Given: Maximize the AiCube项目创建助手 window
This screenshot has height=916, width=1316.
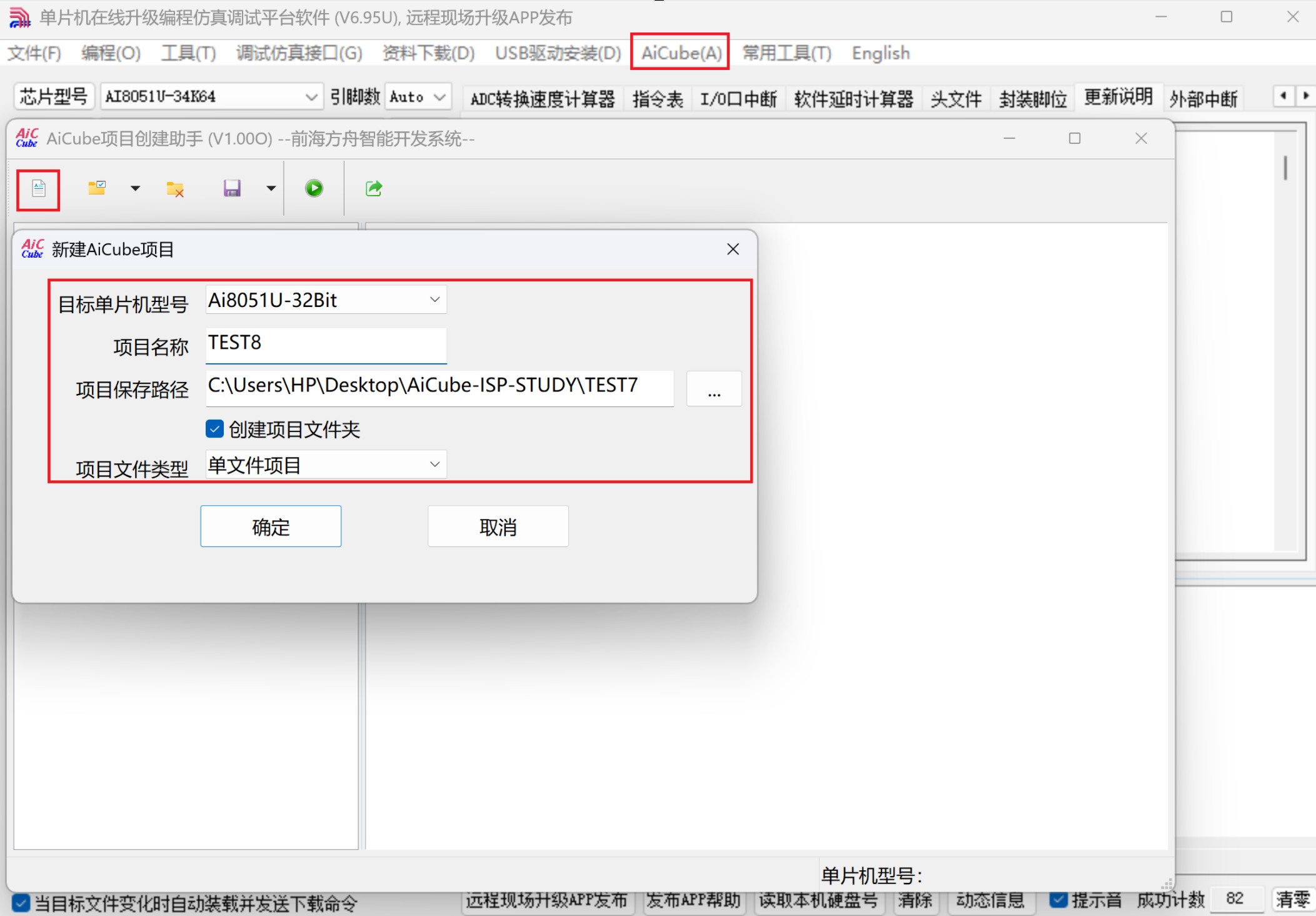Looking at the screenshot, I should [x=1075, y=138].
